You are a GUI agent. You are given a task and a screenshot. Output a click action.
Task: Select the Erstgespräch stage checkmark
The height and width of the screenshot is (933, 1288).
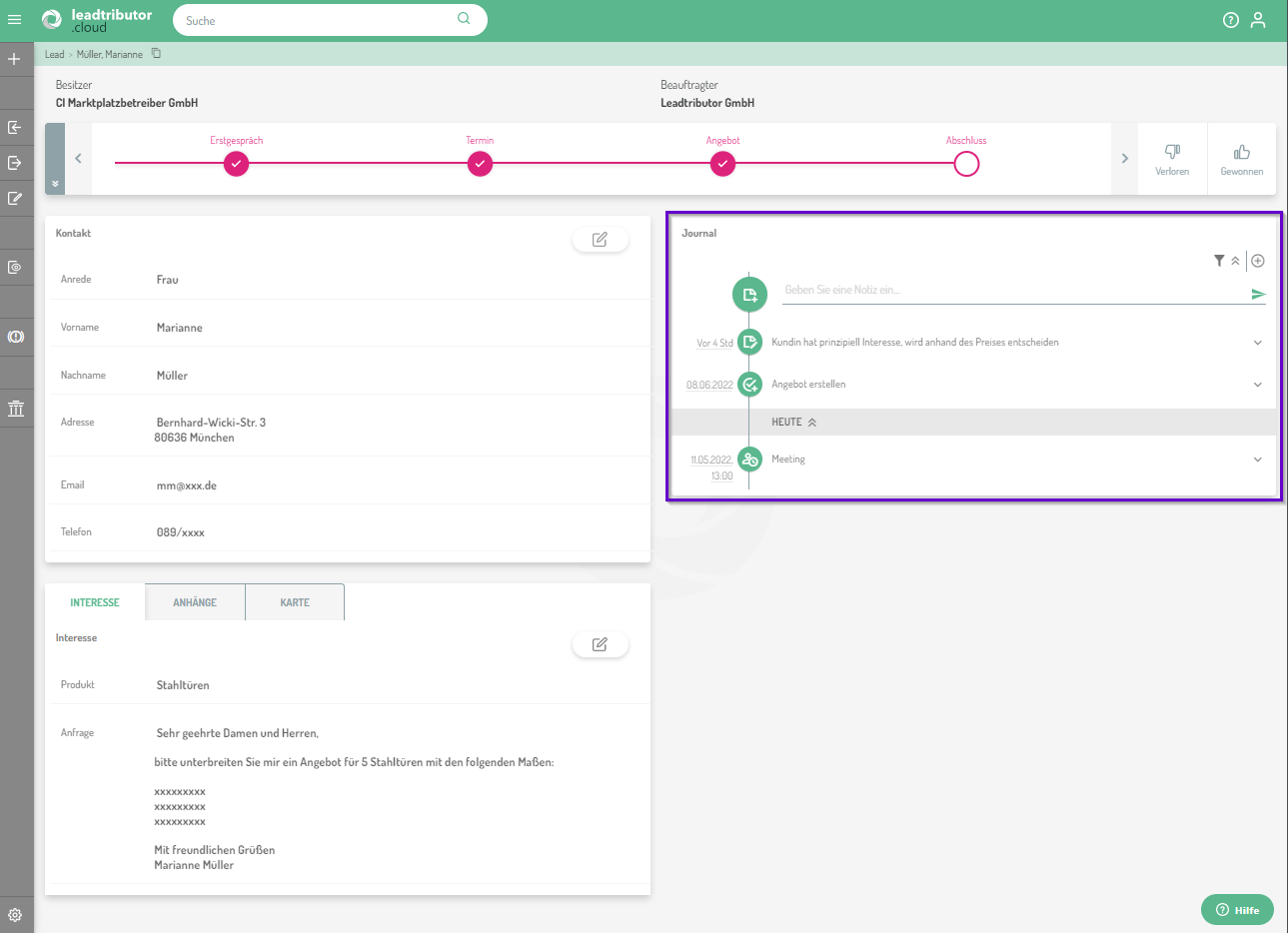coord(236,164)
